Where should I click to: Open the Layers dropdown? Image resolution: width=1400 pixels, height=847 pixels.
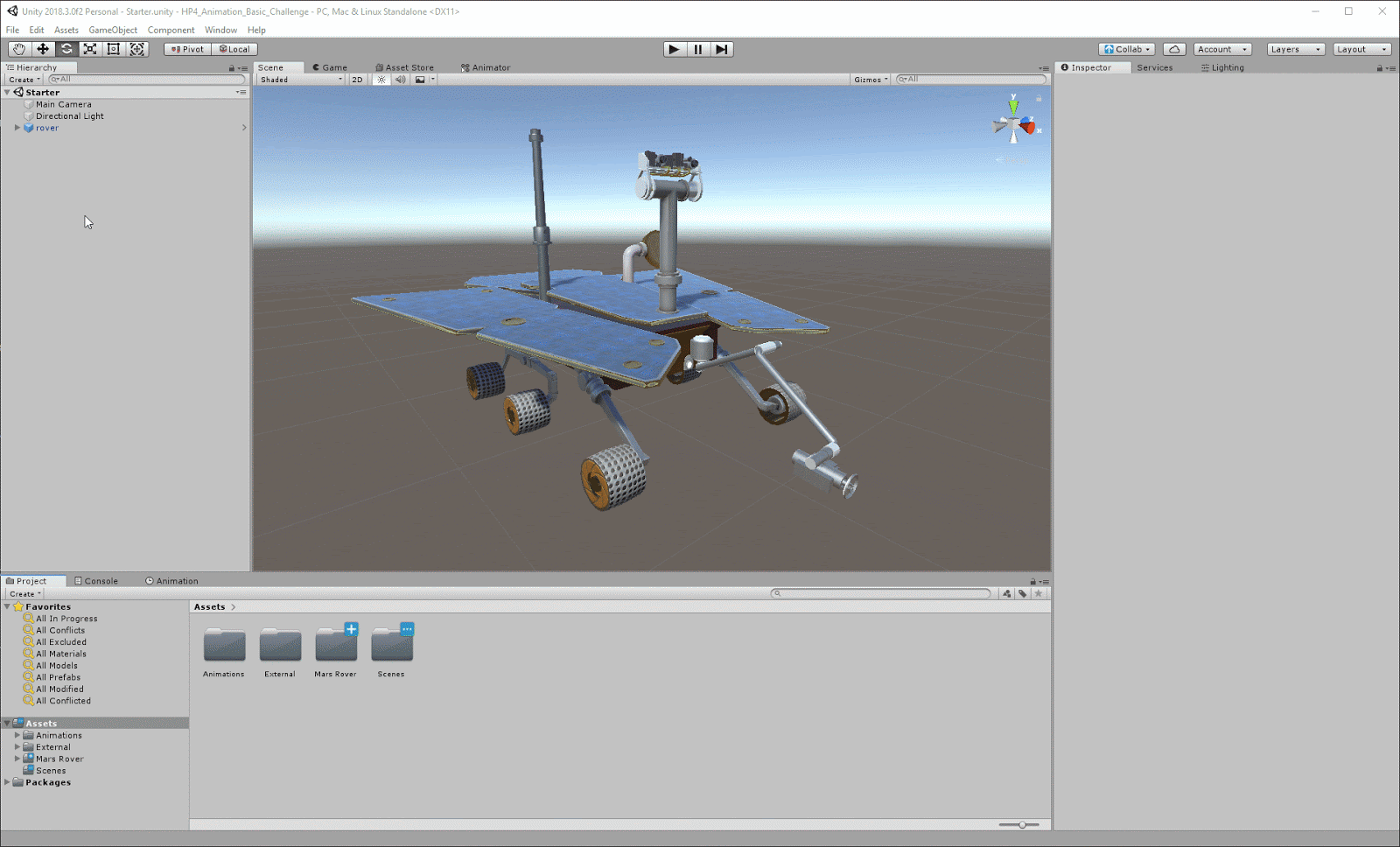click(x=1295, y=49)
